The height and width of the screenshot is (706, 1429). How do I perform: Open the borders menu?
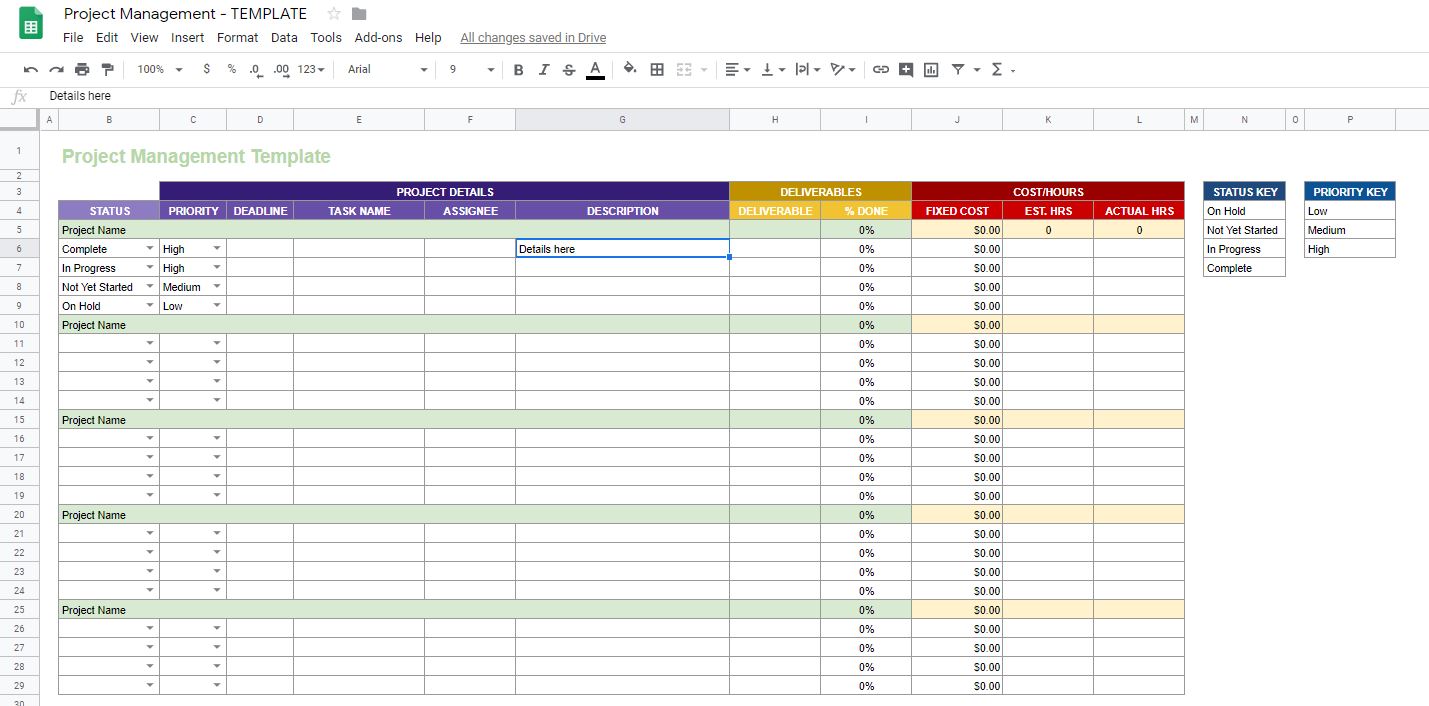pyautogui.click(x=657, y=69)
